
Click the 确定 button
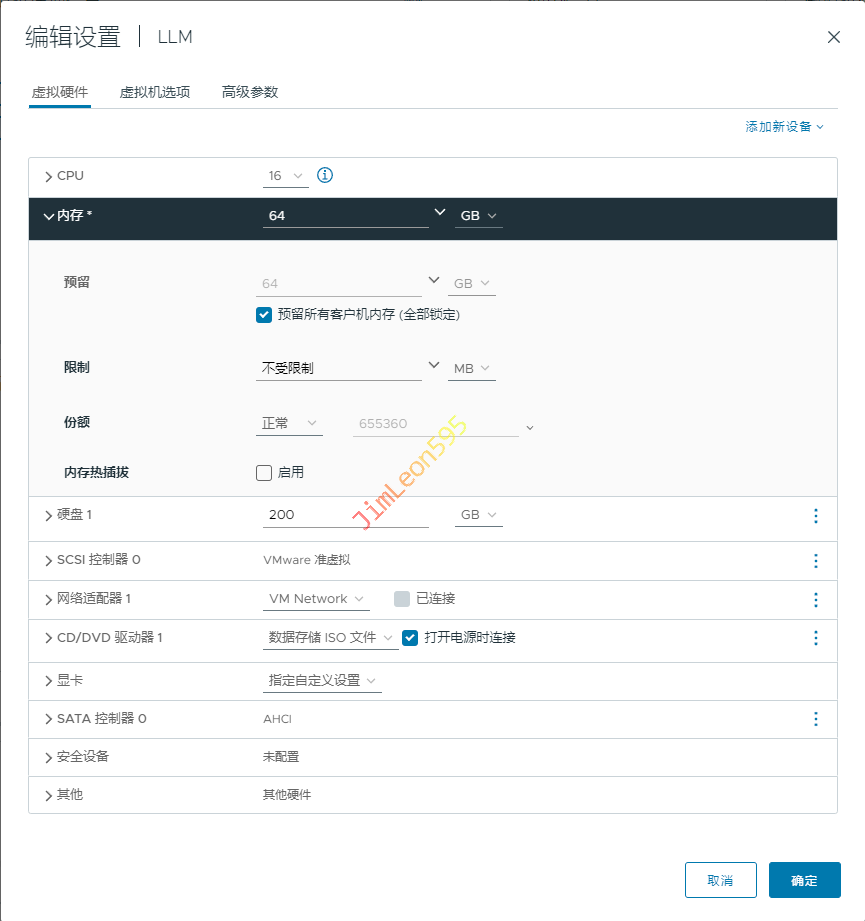[804, 880]
